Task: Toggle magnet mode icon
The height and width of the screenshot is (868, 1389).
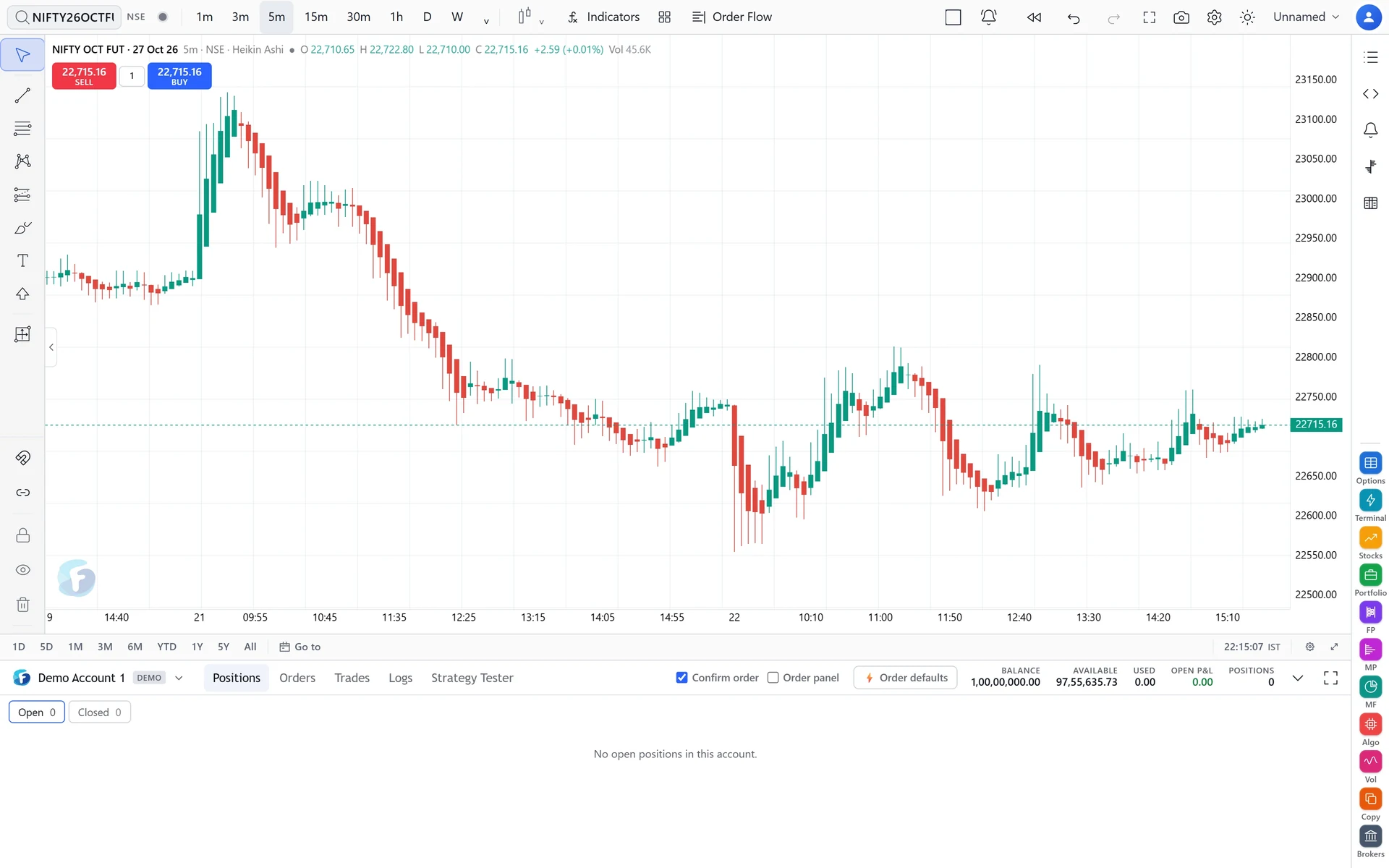Action: tap(22, 458)
